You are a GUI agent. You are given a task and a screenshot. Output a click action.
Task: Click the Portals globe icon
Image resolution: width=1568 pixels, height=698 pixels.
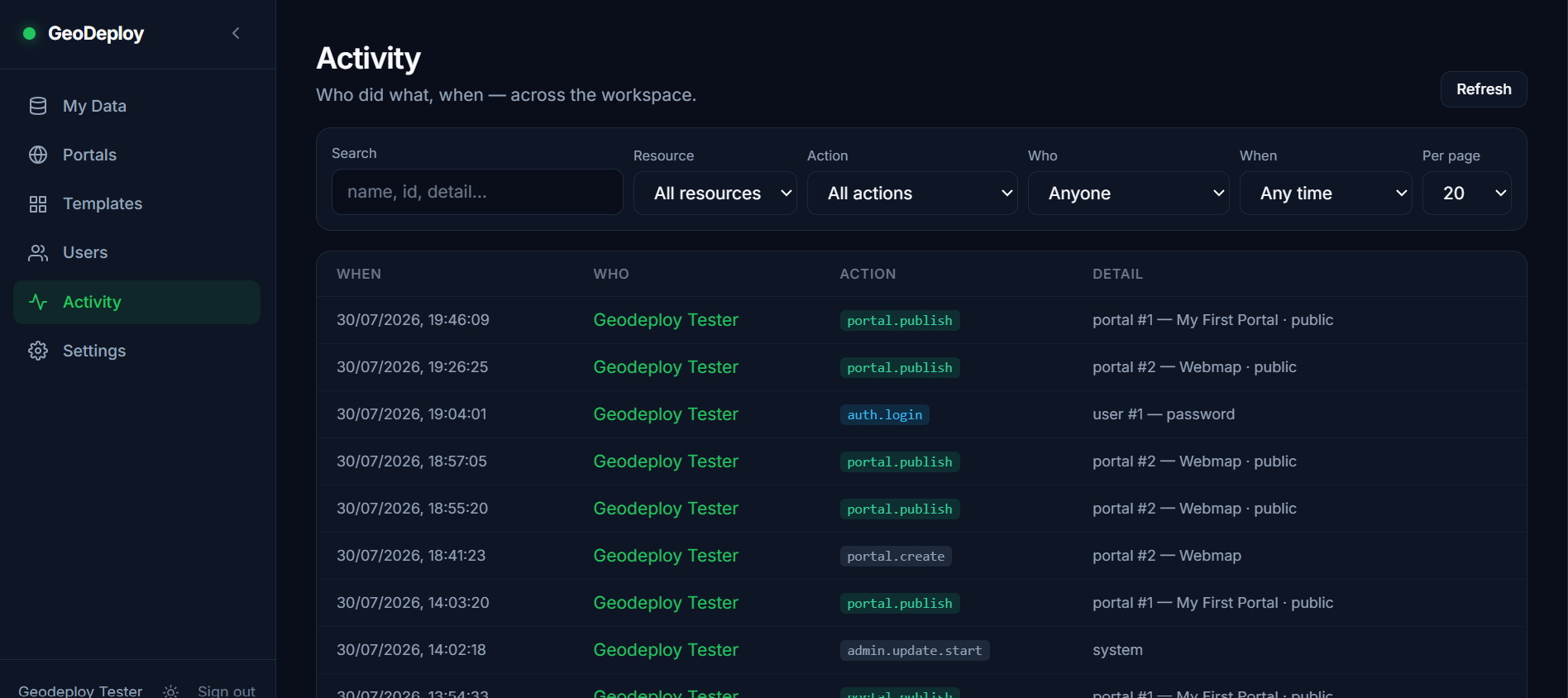tap(38, 155)
